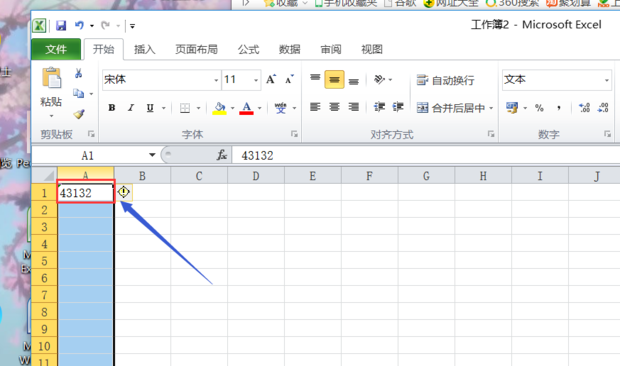The image size is (620, 366).
Task: Click the Paste (粘贴) clipboard icon
Action: (x=51, y=78)
